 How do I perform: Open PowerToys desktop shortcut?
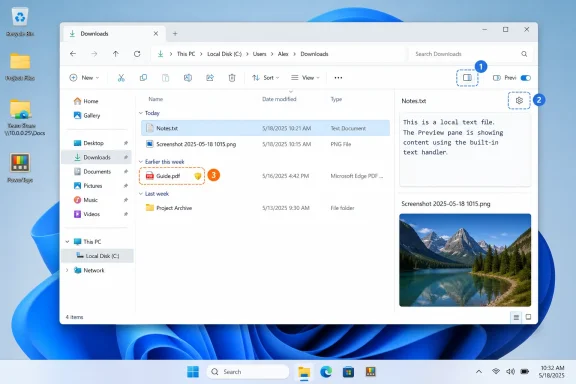(x=20, y=168)
